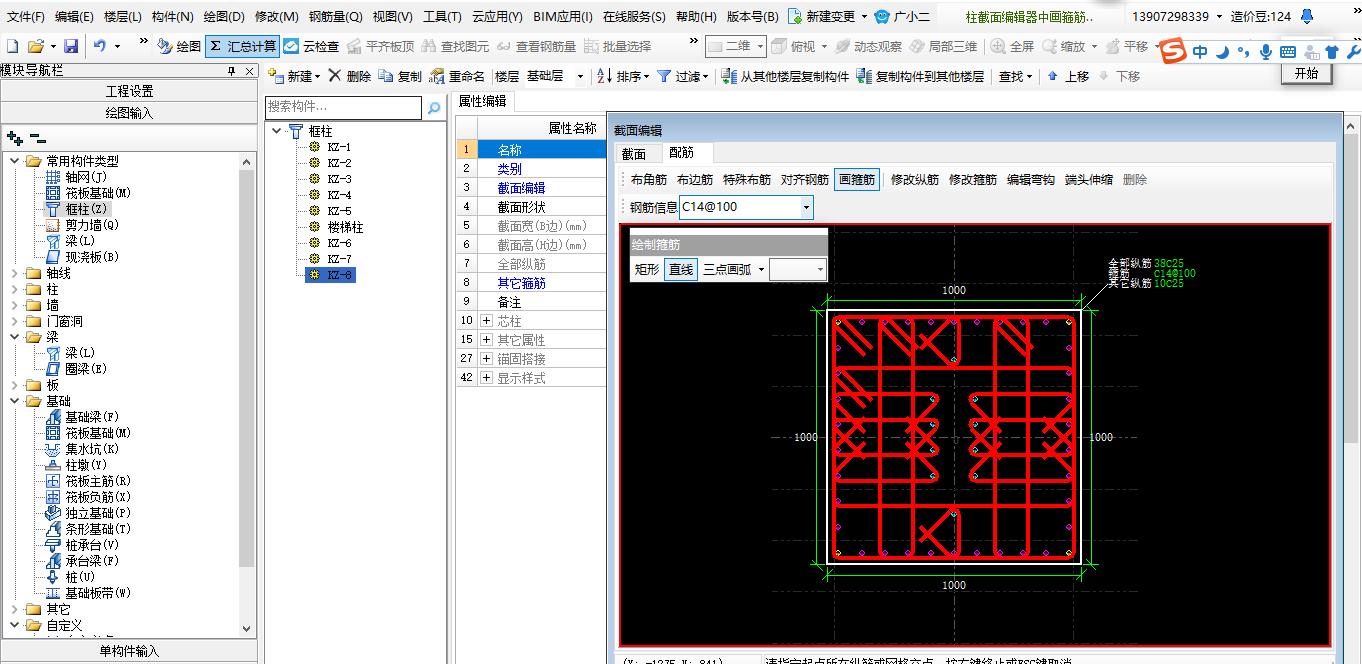This screenshot has width=1362, height=664.
Task: Click the Sogou input method icon
Action: pyautogui.click(x=1175, y=52)
